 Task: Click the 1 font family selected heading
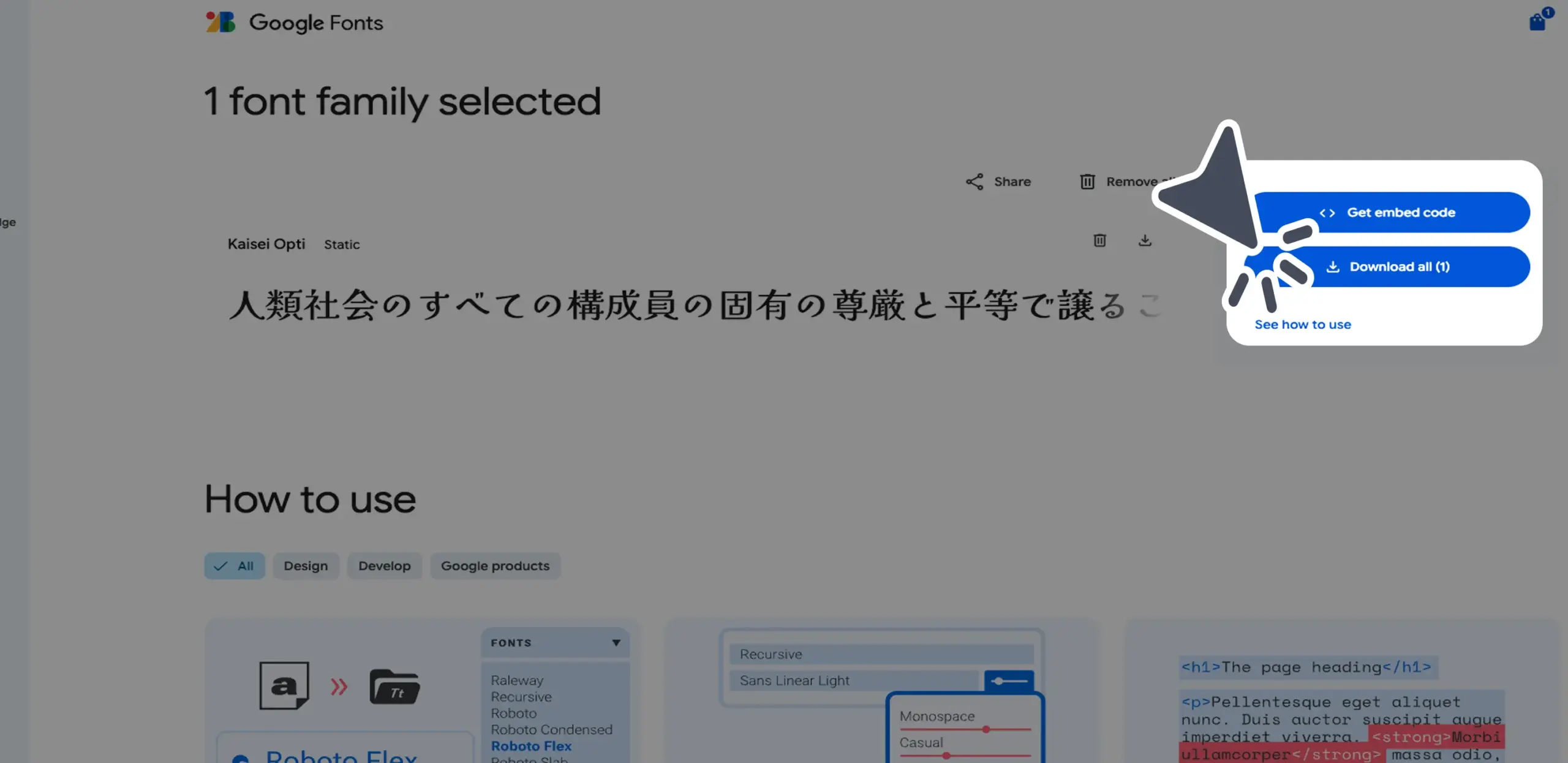click(x=402, y=102)
